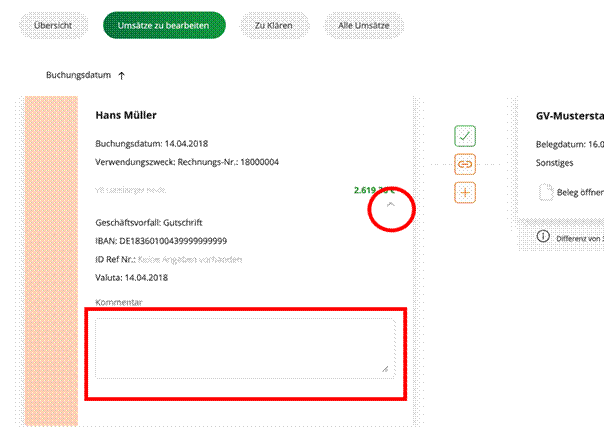Click the IBAN DE18360100439999999999 line
This screenshot has width=604, height=428.
click(x=161, y=241)
